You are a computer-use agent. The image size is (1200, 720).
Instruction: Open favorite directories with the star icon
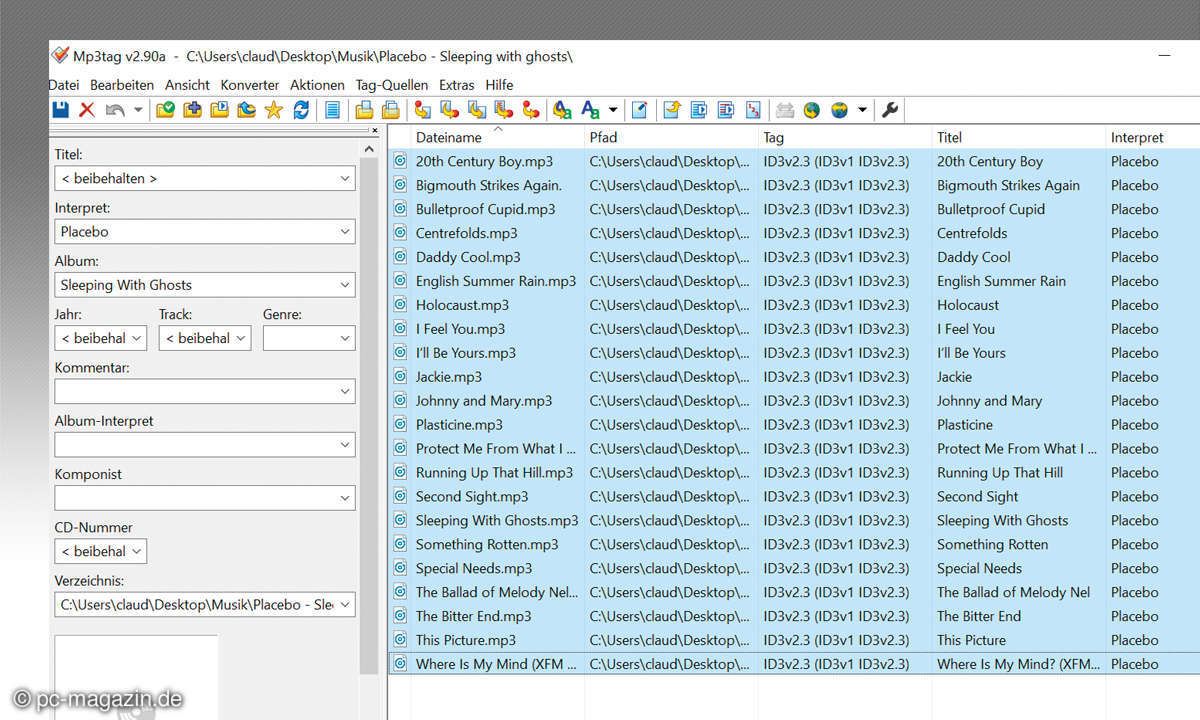273,110
